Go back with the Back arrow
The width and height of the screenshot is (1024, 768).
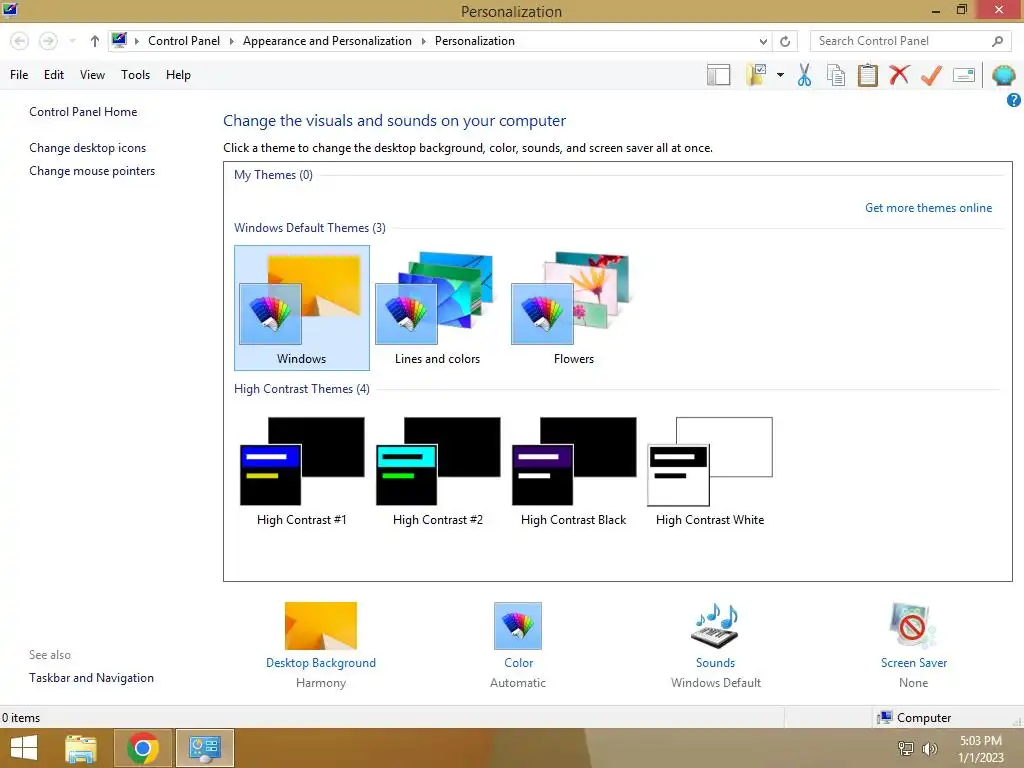pyautogui.click(x=20, y=41)
